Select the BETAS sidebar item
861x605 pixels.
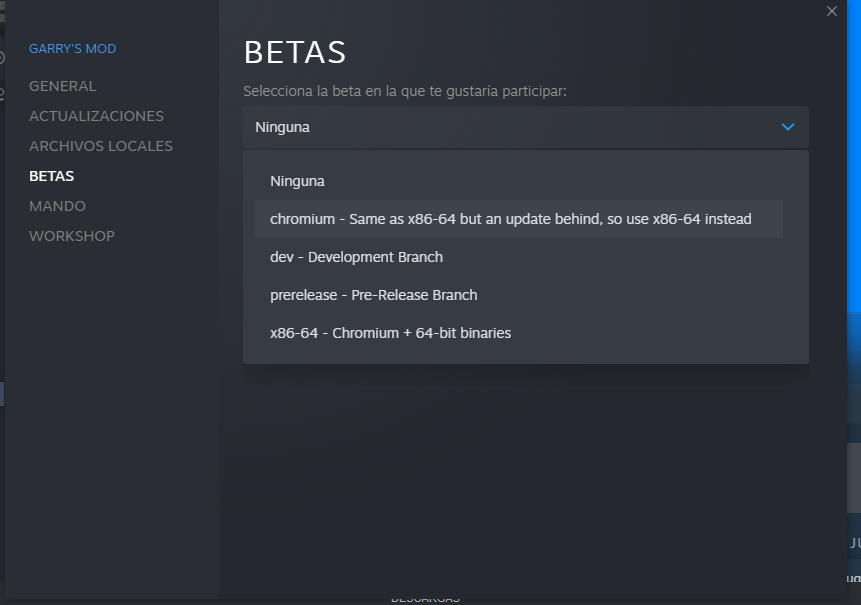point(52,176)
